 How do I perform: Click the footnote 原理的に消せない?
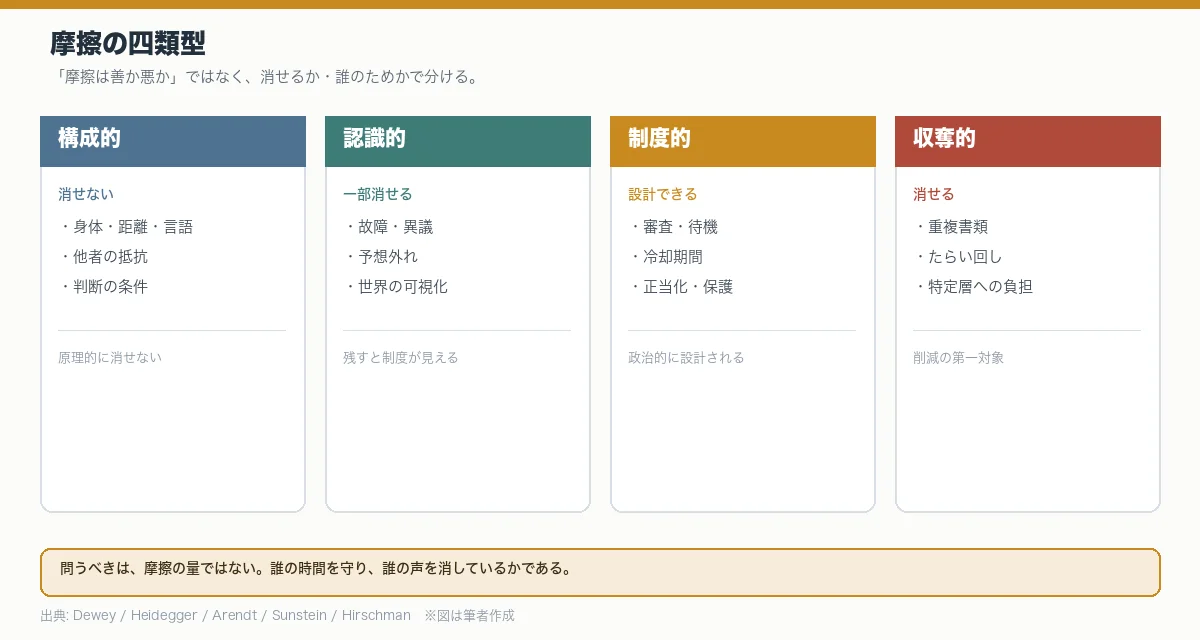(110, 358)
